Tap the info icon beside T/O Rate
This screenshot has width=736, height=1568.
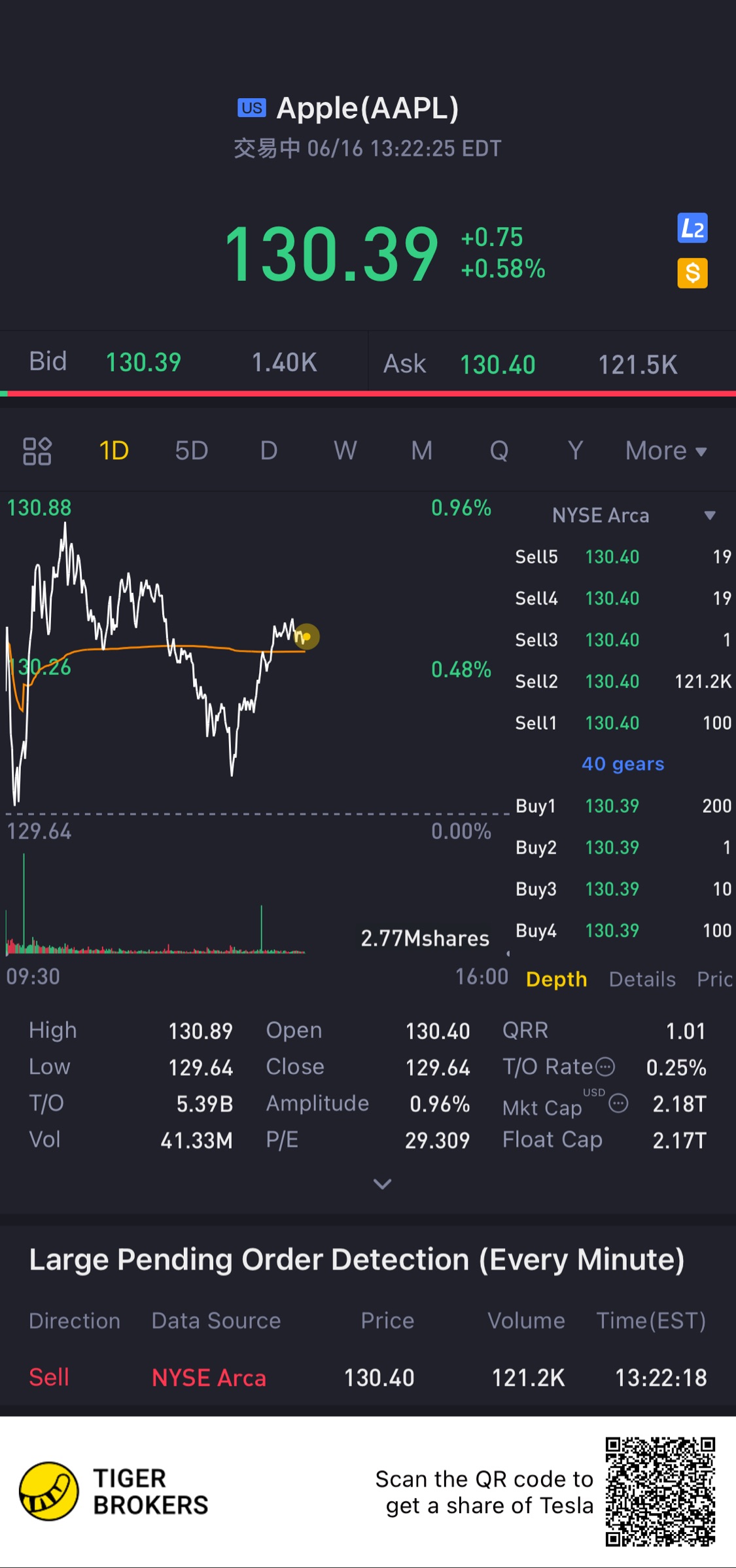coord(606,1067)
